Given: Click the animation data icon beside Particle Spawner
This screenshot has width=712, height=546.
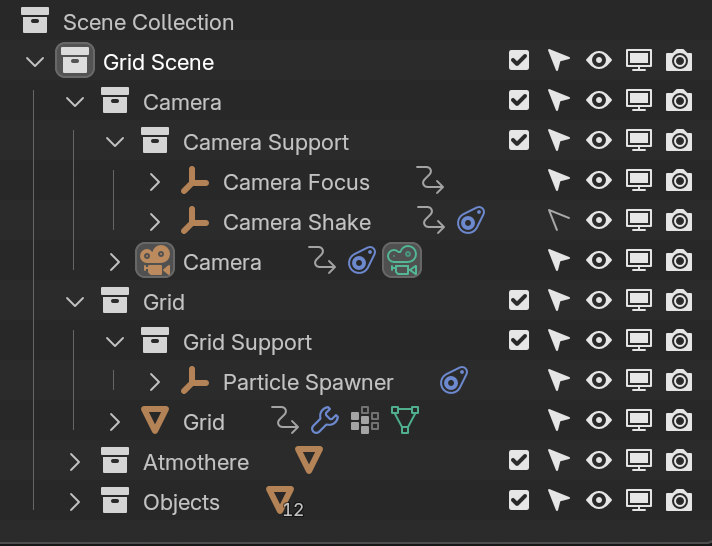Looking at the screenshot, I should 454,381.
